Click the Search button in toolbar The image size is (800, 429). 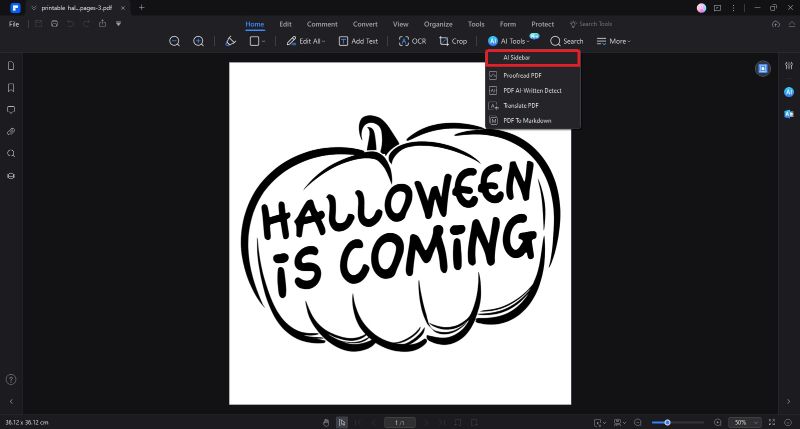[567, 41]
